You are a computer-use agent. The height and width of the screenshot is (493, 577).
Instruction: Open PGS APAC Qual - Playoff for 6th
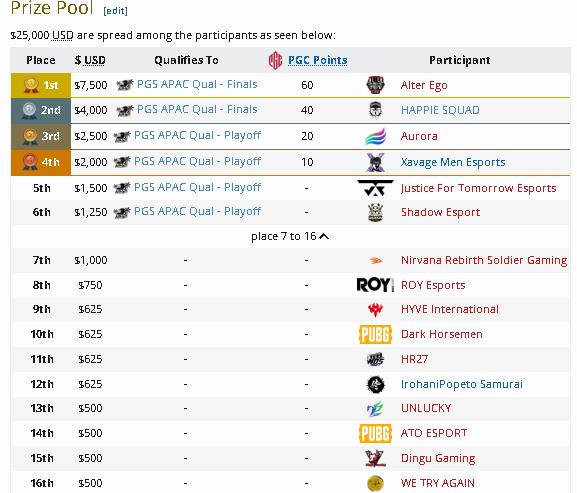[197, 211]
